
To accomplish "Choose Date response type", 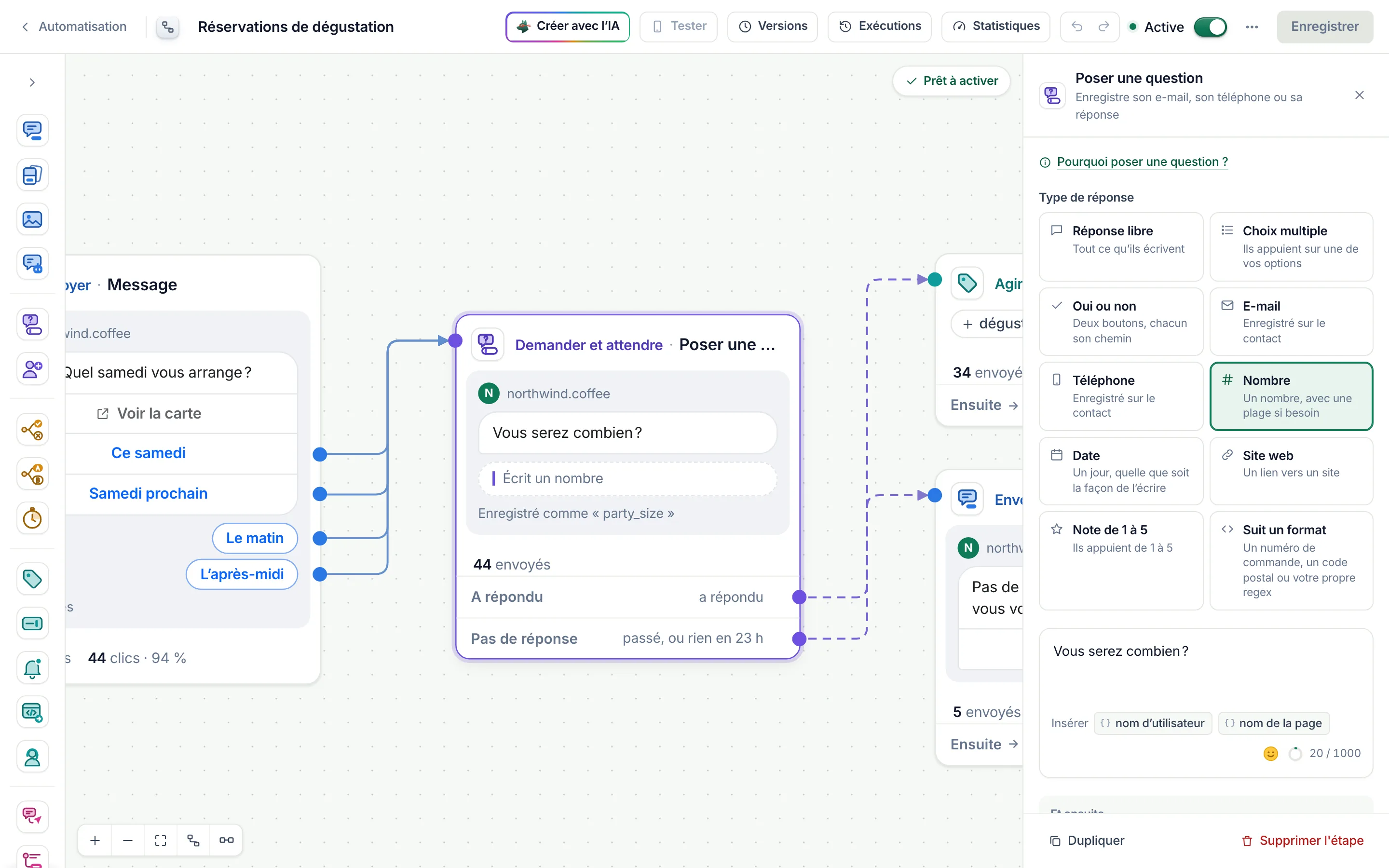I will click(1121, 471).
